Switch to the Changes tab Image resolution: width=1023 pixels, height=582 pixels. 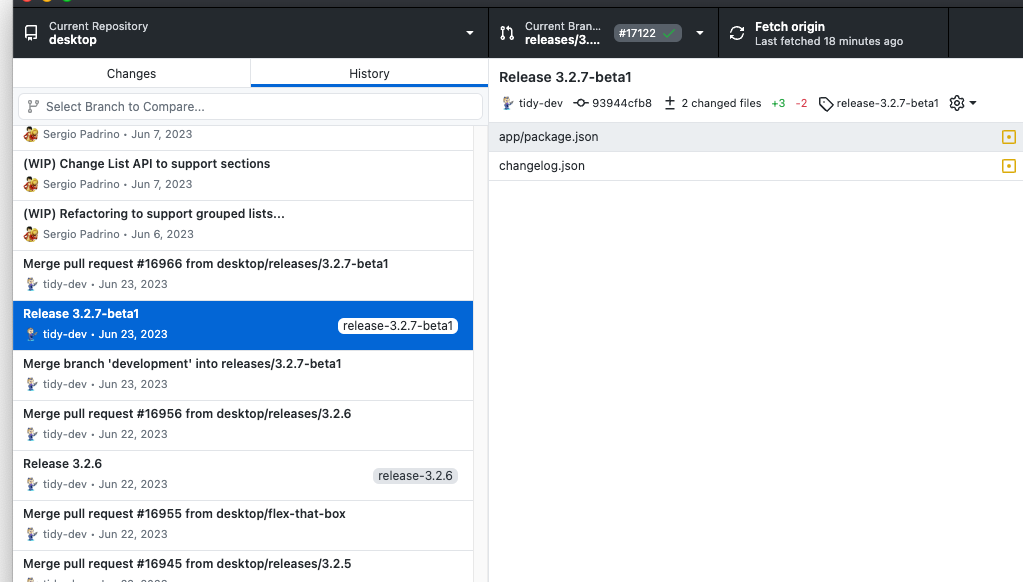[x=131, y=73]
